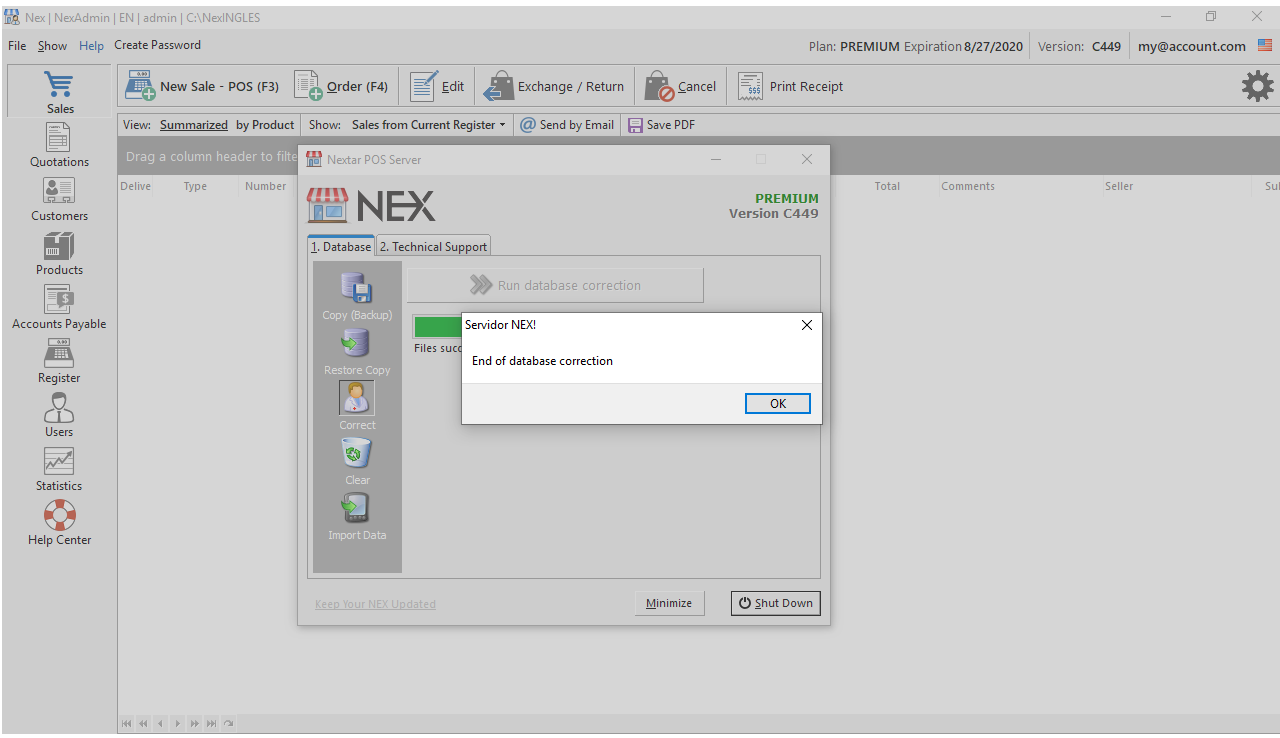
Task: Go to next page in grid navigator
Action: pos(195,723)
